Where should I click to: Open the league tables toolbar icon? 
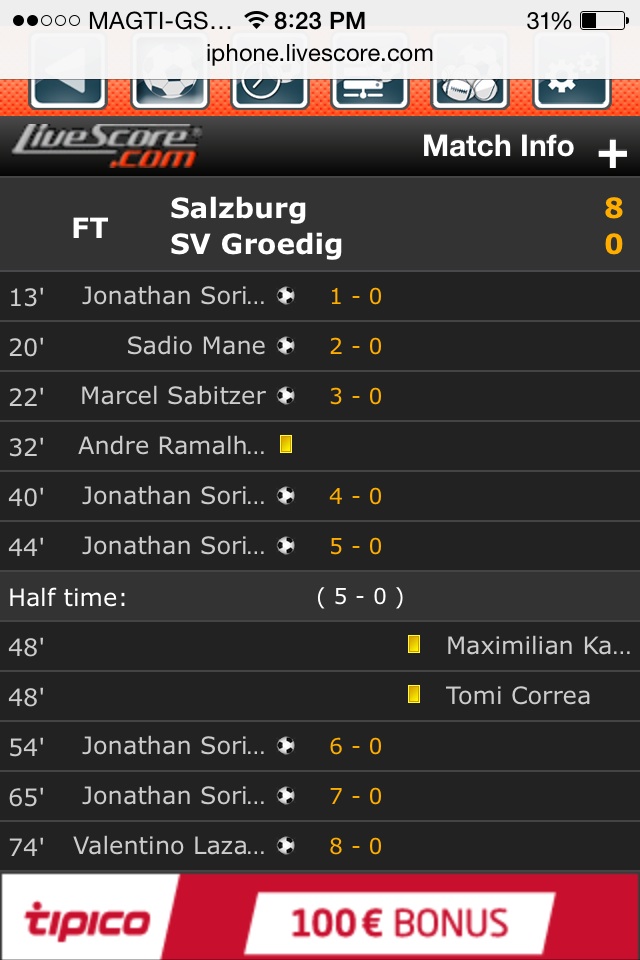(x=369, y=88)
